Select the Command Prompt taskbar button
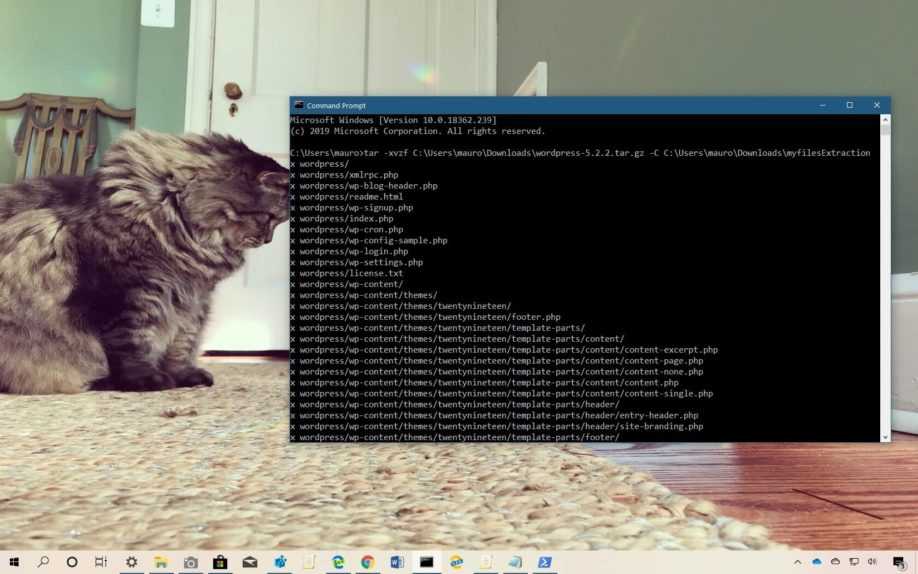This screenshot has height=574, width=918. pos(426,562)
